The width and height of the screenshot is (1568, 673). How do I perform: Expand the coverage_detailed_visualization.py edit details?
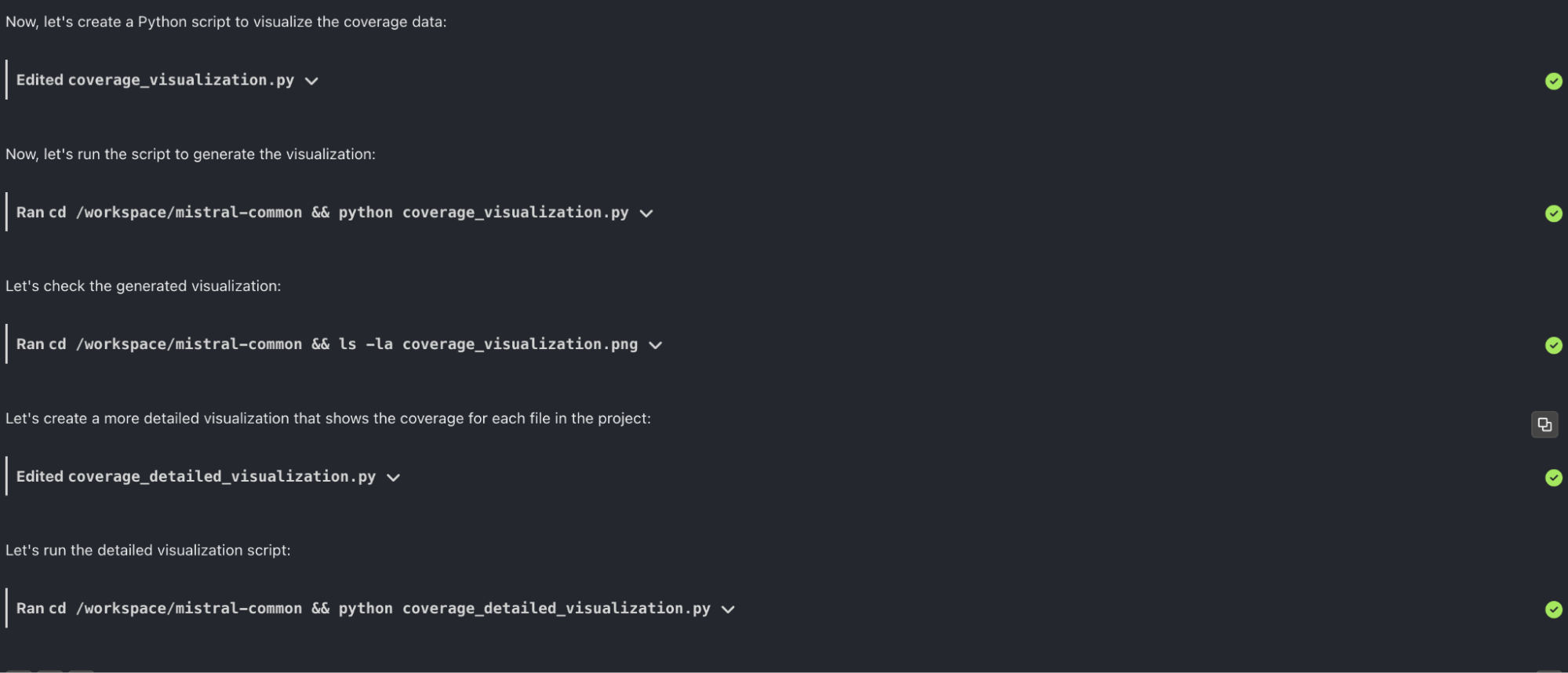tap(394, 476)
